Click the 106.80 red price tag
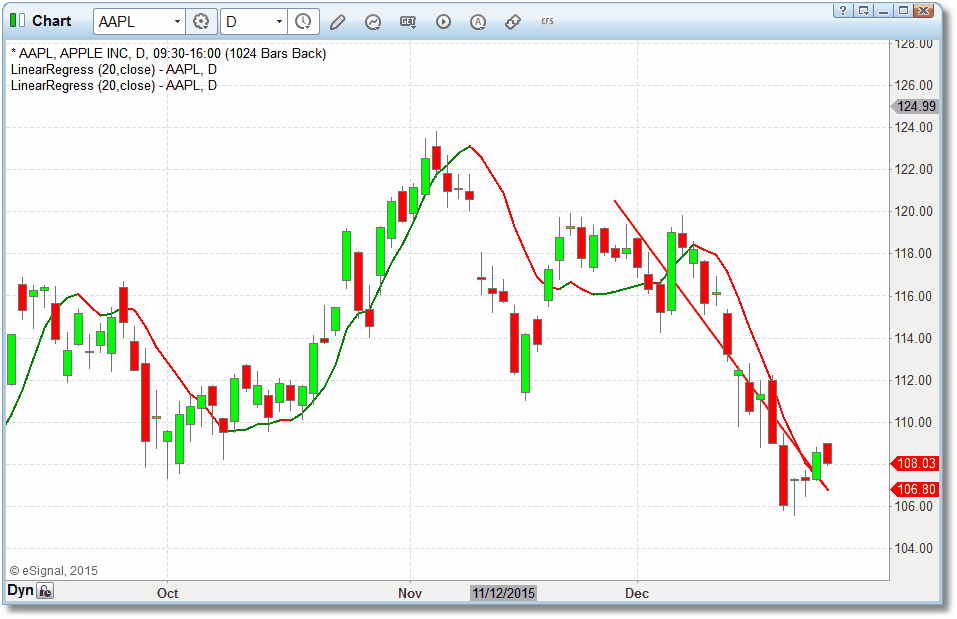The image size is (957, 619). pos(916,489)
